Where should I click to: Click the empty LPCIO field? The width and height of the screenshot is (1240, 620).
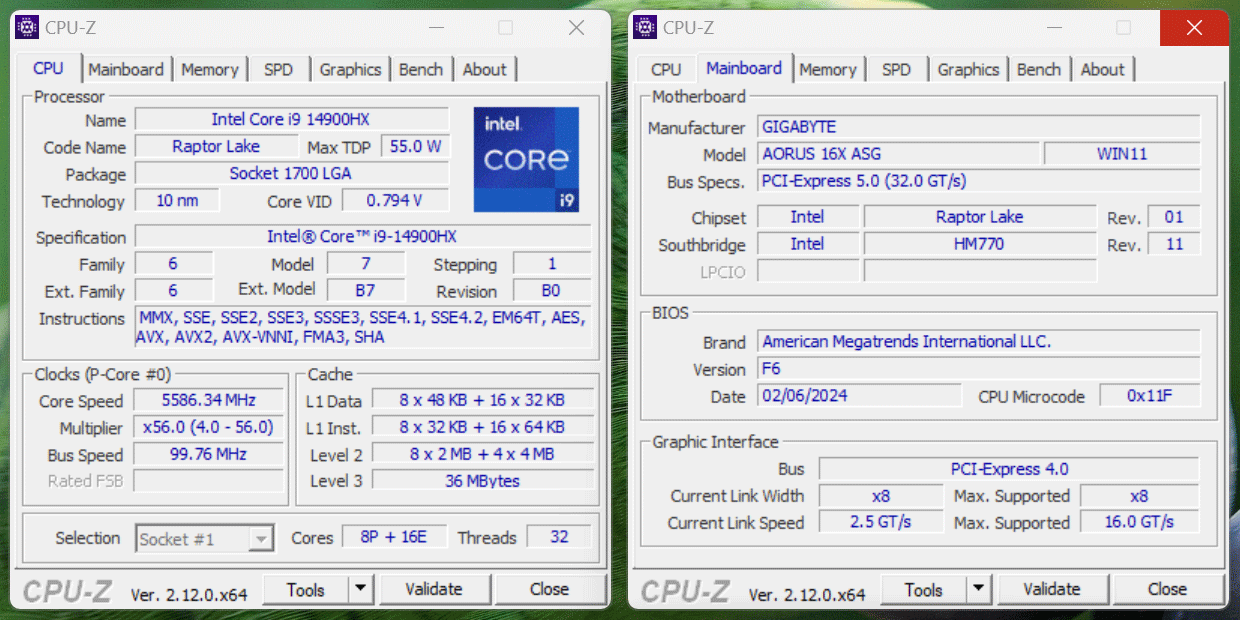[808, 271]
